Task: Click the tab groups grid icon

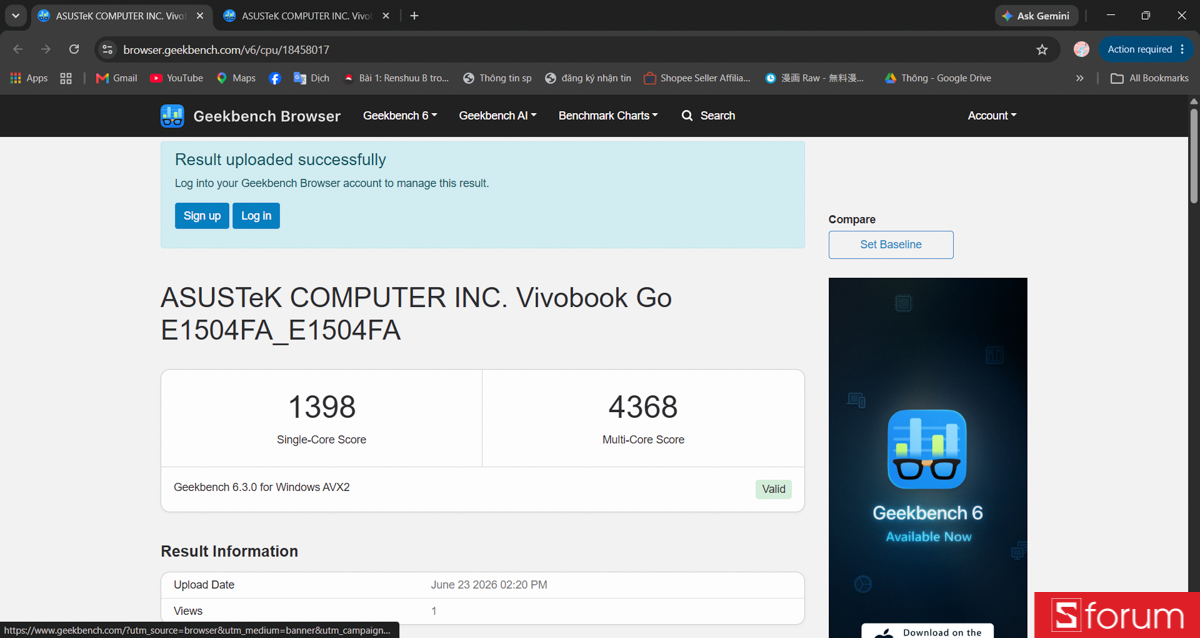Action: [x=66, y=78]
